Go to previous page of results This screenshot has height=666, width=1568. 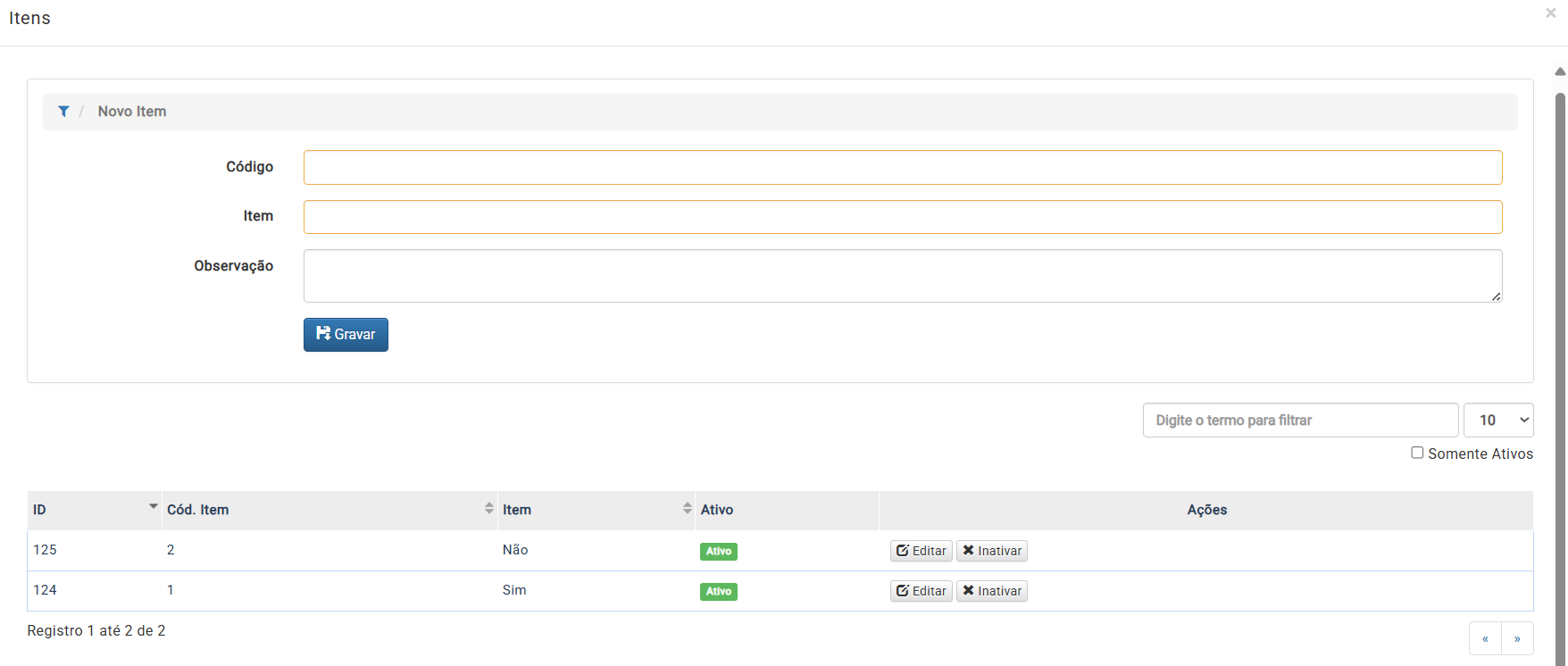tap(1485, 638)
